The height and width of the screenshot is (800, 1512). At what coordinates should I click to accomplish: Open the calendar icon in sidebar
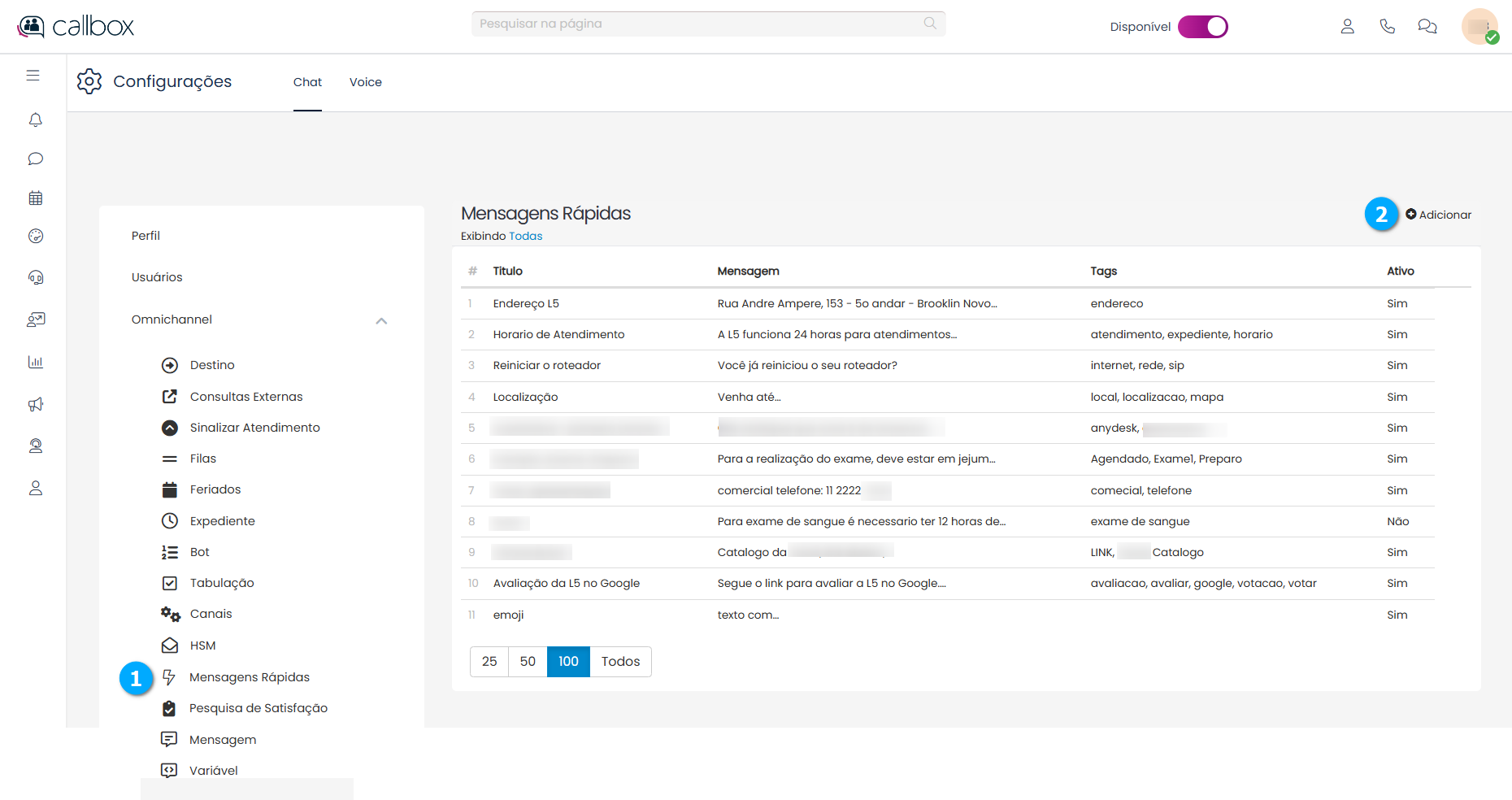tap(35, 198)
